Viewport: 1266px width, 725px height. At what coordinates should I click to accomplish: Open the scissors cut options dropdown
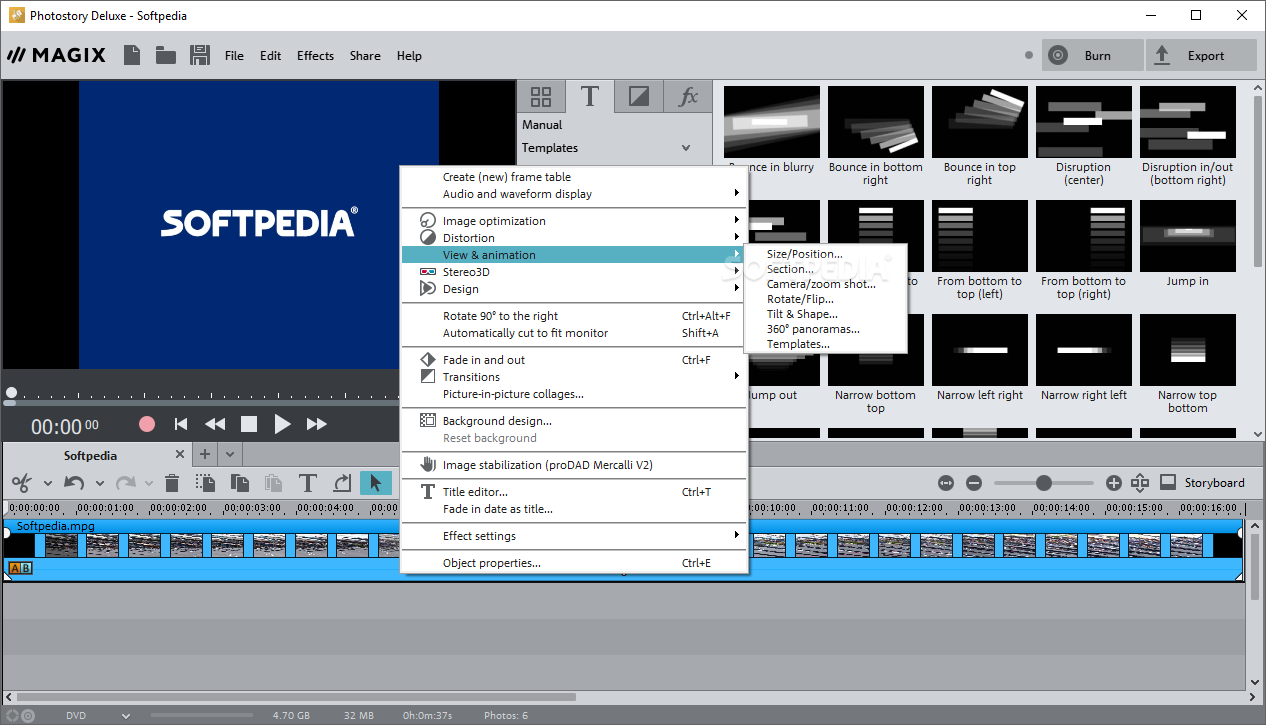pyautogui.click(x=47, y=484)
